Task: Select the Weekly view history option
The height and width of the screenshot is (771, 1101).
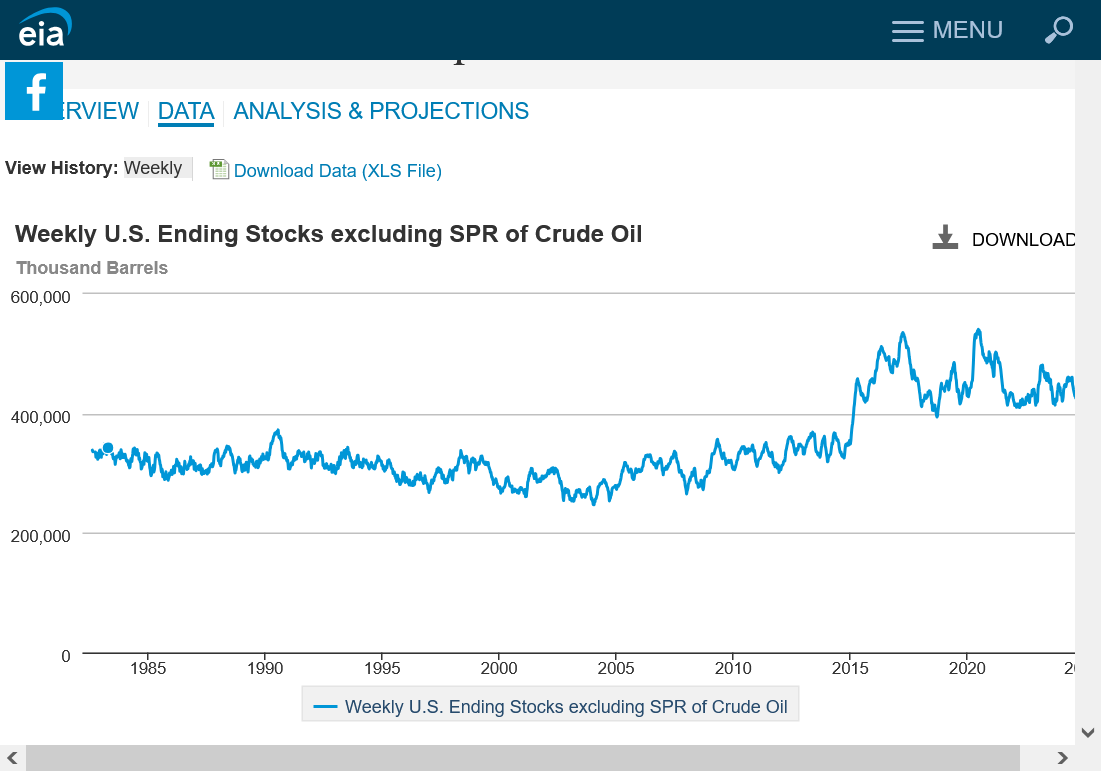Action: [x=153, y=168]
